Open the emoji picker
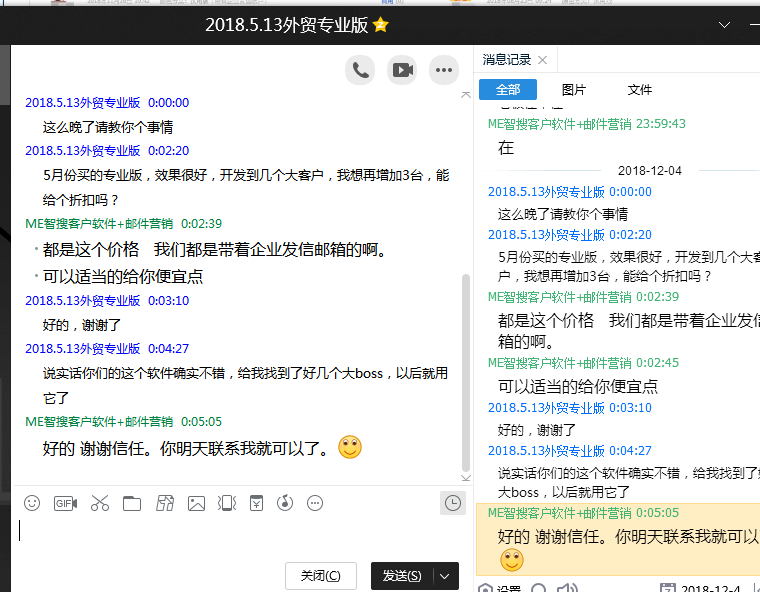 [32, 503]
